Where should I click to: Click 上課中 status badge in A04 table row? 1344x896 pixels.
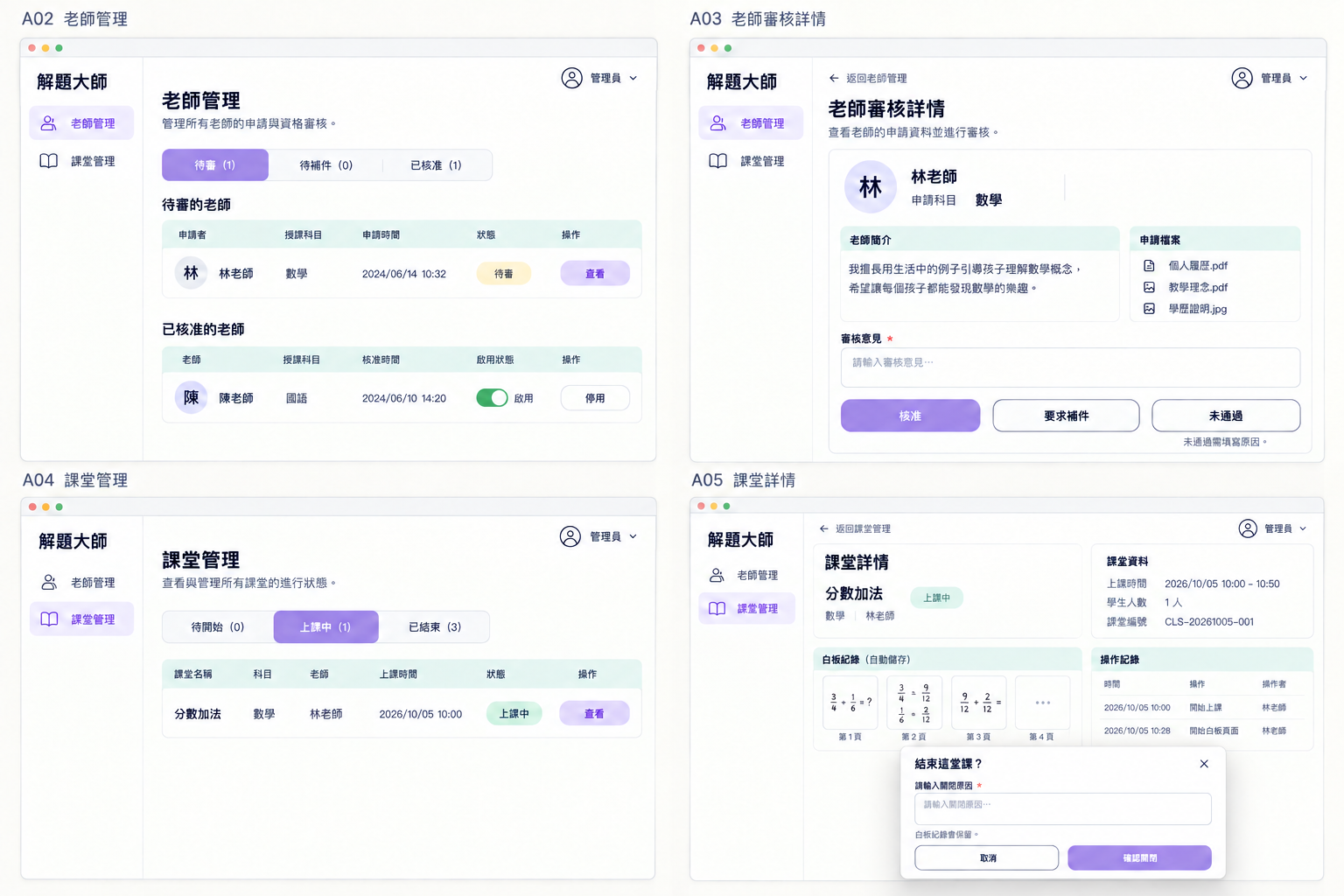tap(514, 713)
